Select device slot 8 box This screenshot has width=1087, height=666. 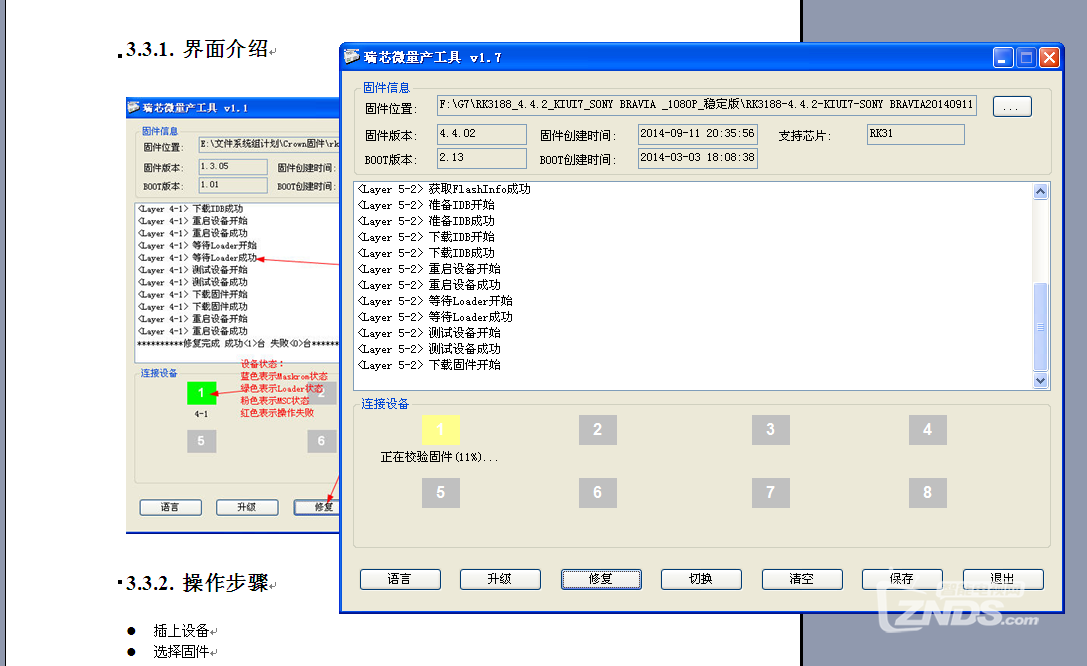click(x=927, y=492)
